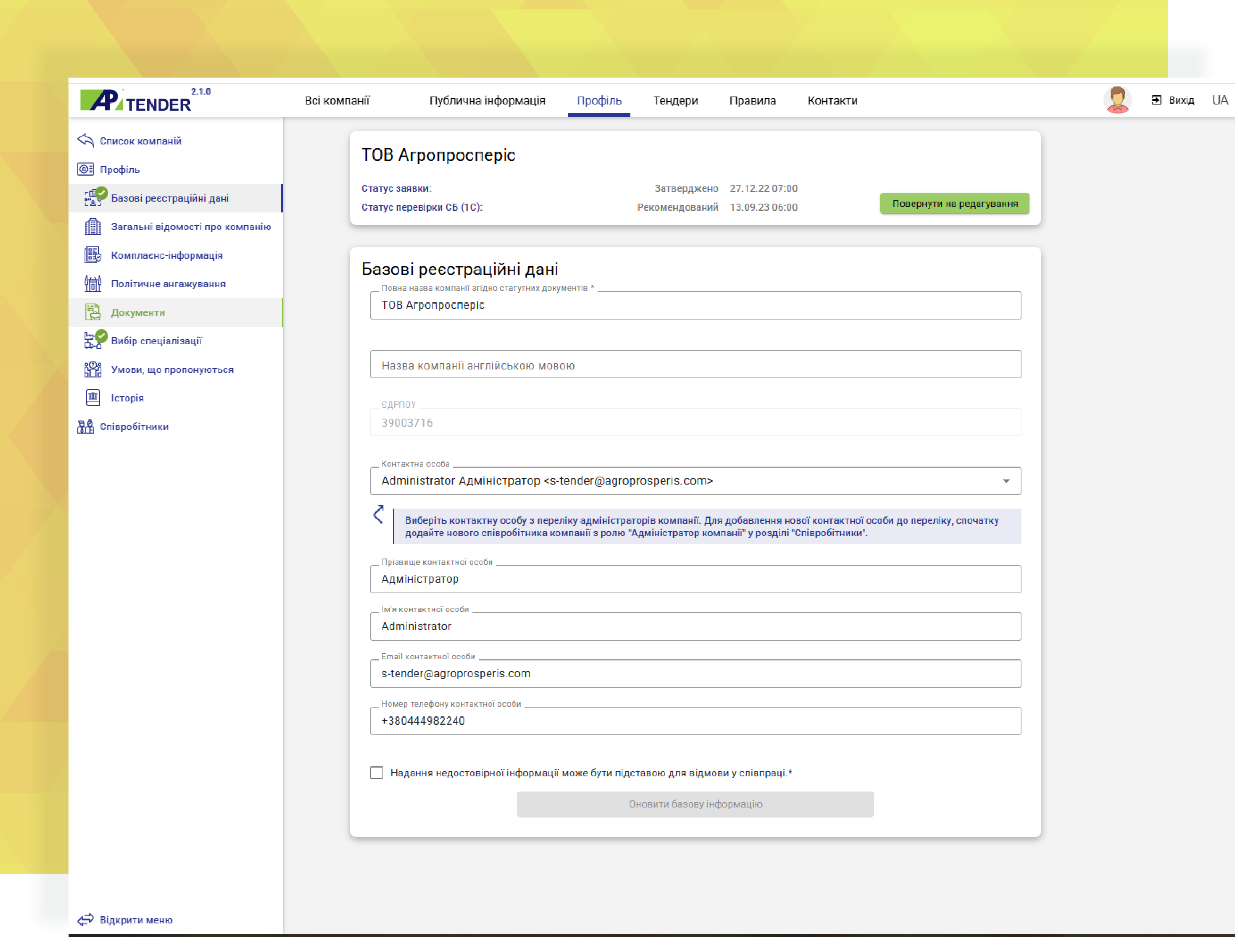
Task: Expand the Контактна особа dropdown arrow
Action: click(1007, 482)
